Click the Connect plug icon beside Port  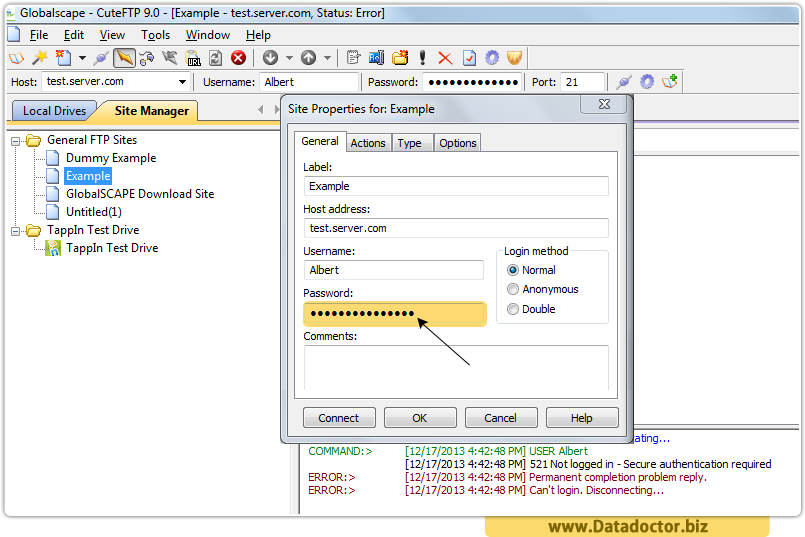(x=624, y=82)
